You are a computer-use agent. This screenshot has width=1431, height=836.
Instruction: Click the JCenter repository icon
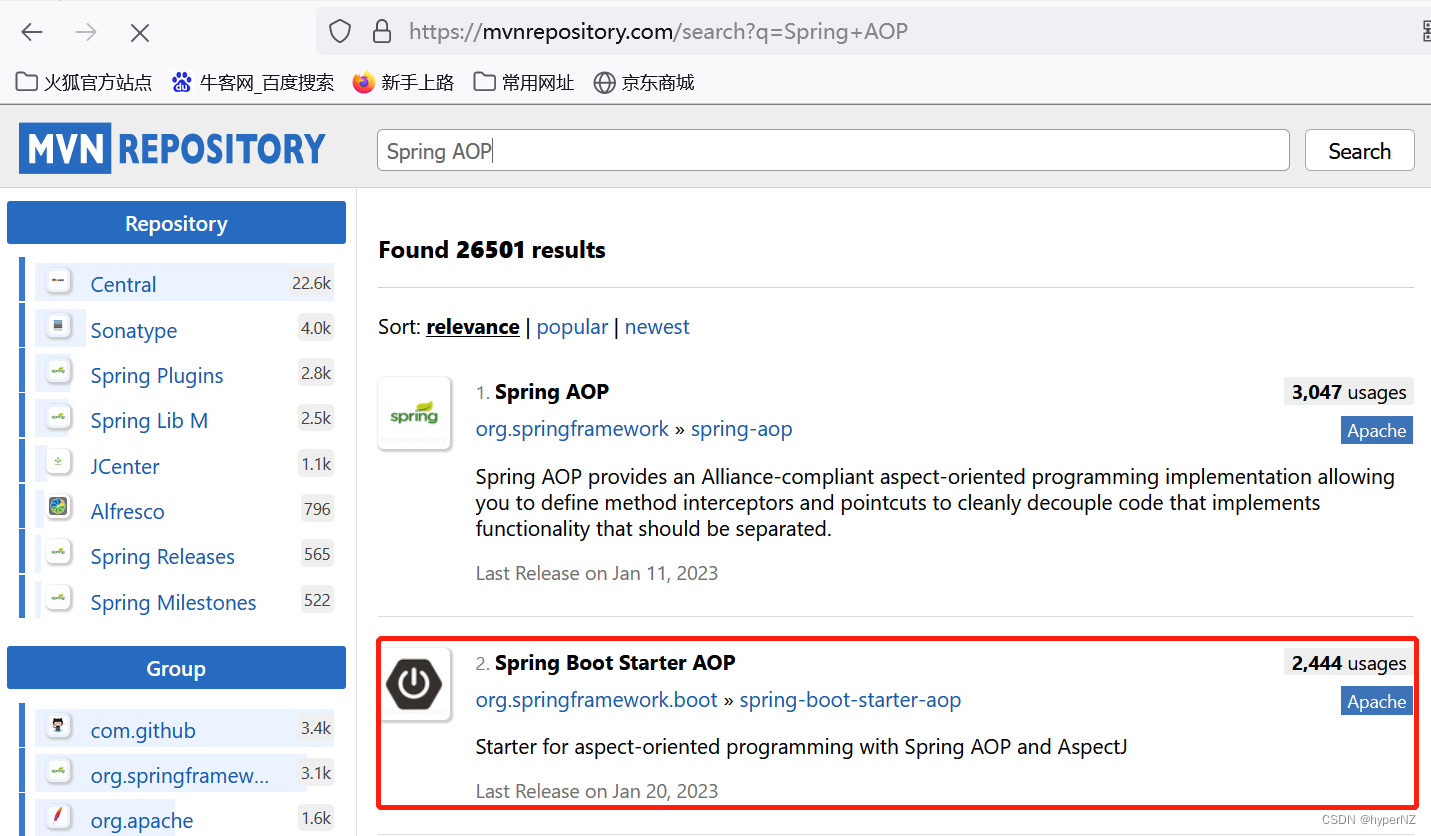[58, 463]
